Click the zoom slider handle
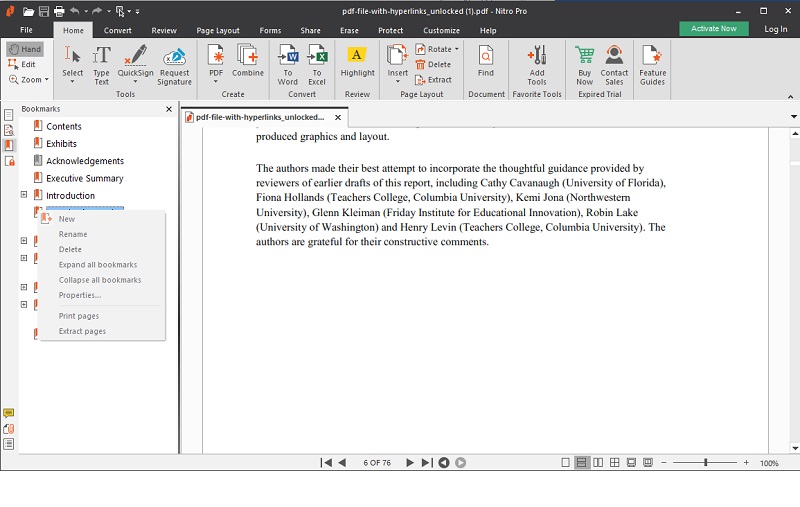The height and width of the screenshot is (507, 800). 706,463
